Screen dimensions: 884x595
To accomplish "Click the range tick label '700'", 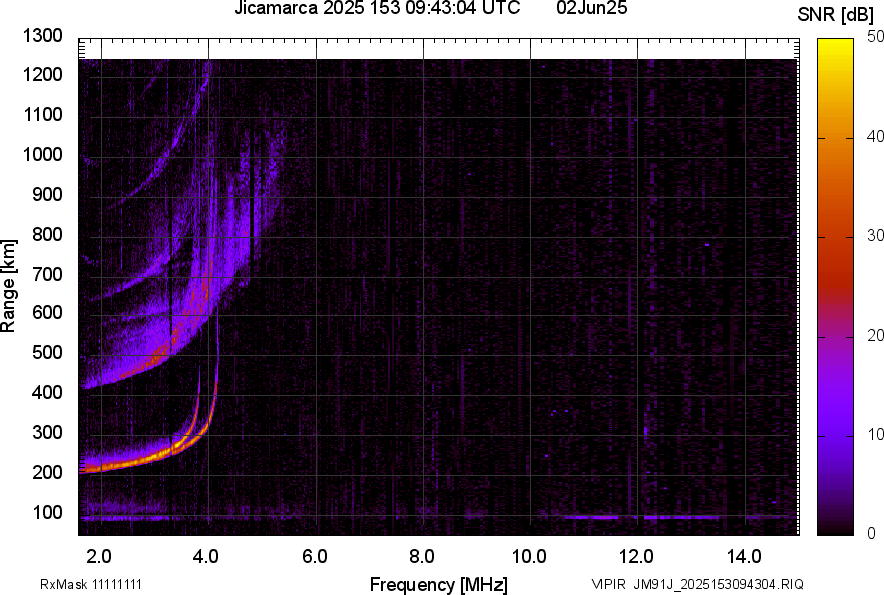I will click(x=47, y=274).
